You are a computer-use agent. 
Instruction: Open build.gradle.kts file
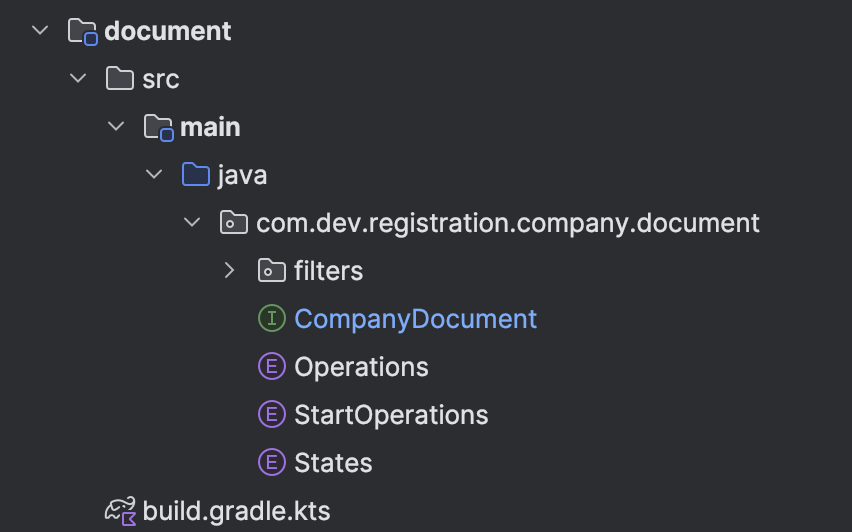(236, 511)
